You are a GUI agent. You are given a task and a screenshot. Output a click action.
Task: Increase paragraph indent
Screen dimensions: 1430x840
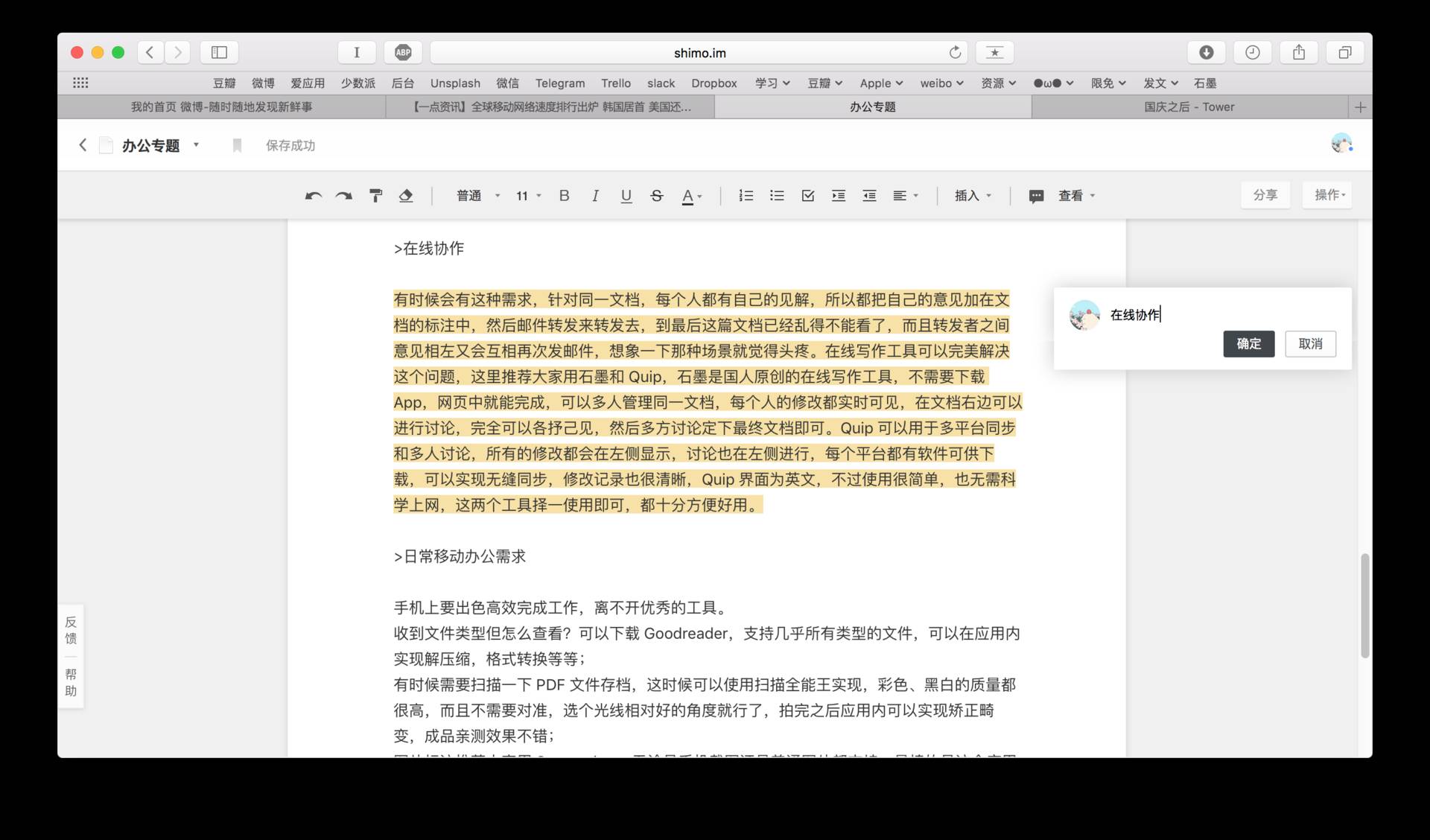tap(839, 196)
